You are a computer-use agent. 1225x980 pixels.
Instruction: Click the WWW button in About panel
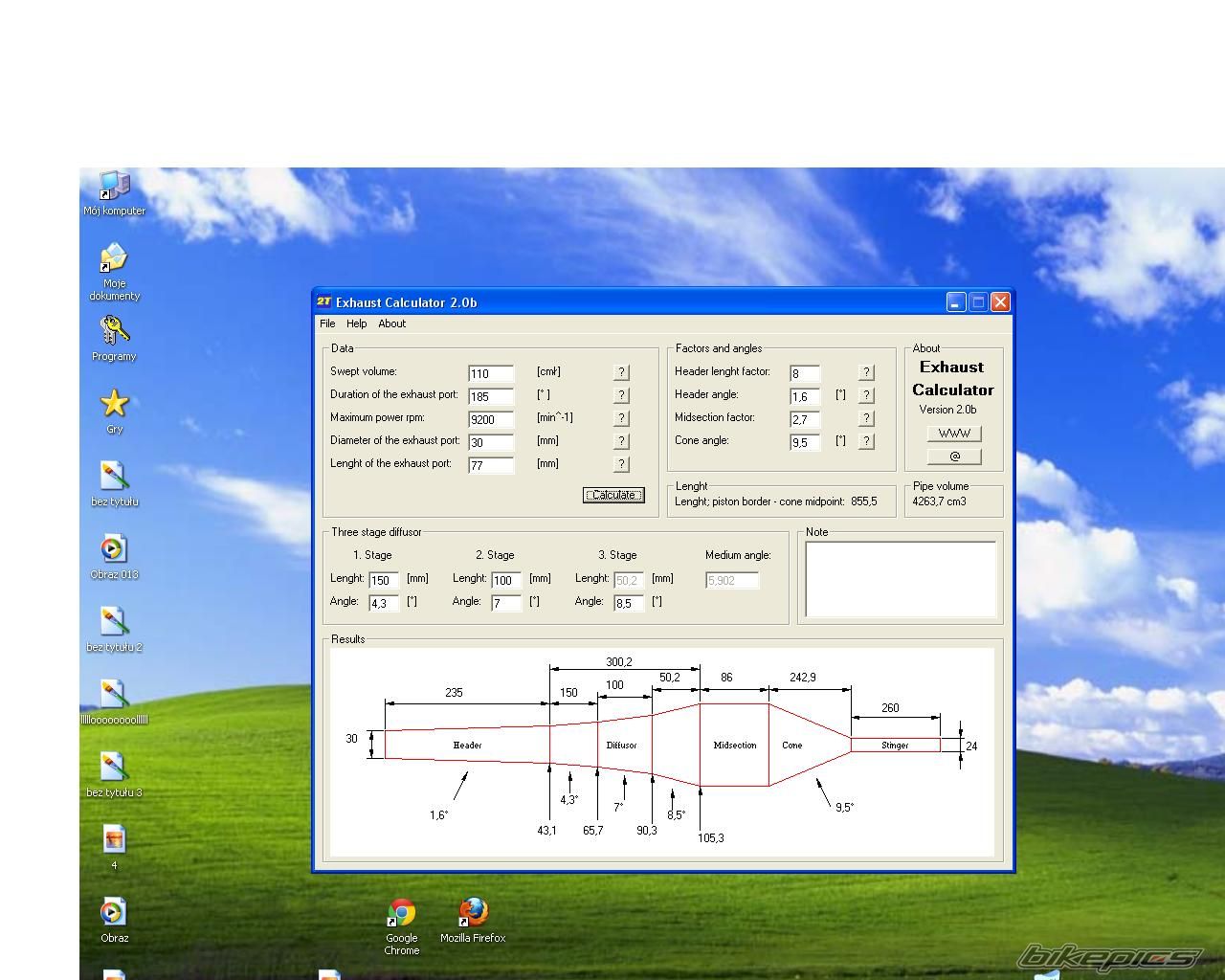point(954,434)
